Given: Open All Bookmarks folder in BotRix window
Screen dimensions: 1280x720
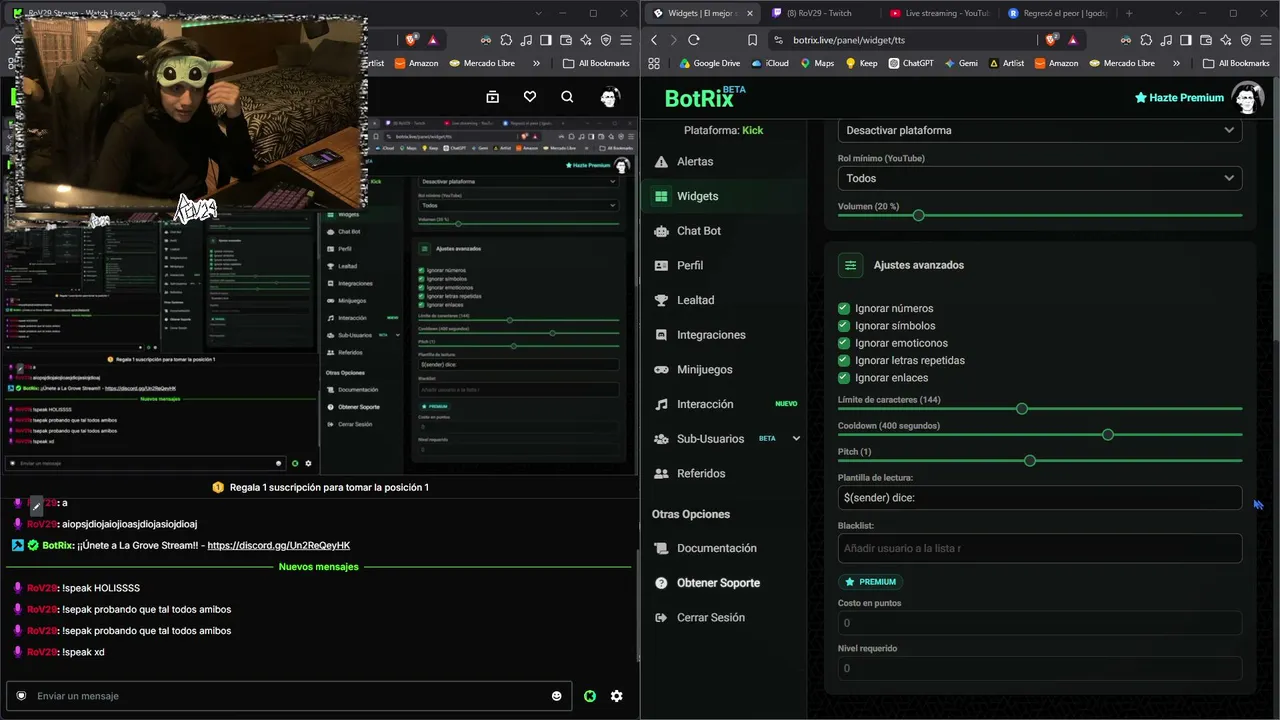Looking at the screenshot, I should click(x=1236, y=63).
